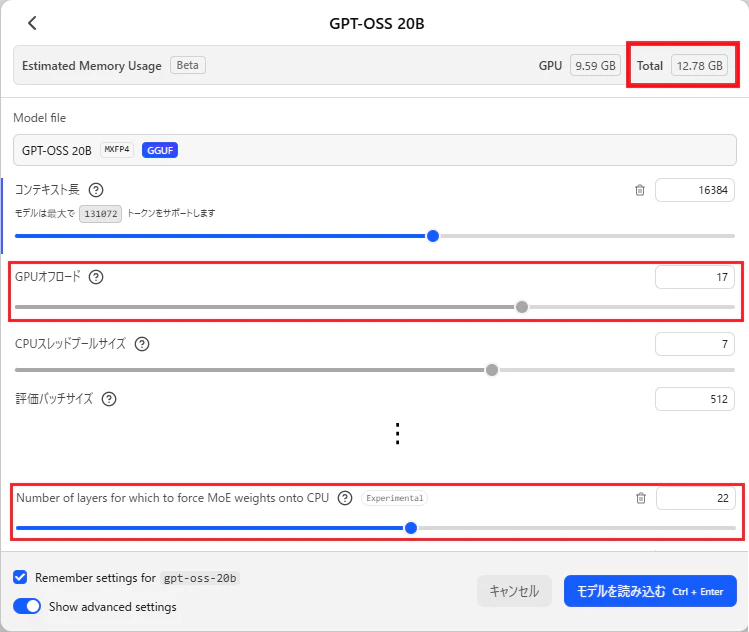Click the CPU thread pool field showing 7
Viewport: 749px width, 632px height.
pyautogui.click(x=695, y=344)
